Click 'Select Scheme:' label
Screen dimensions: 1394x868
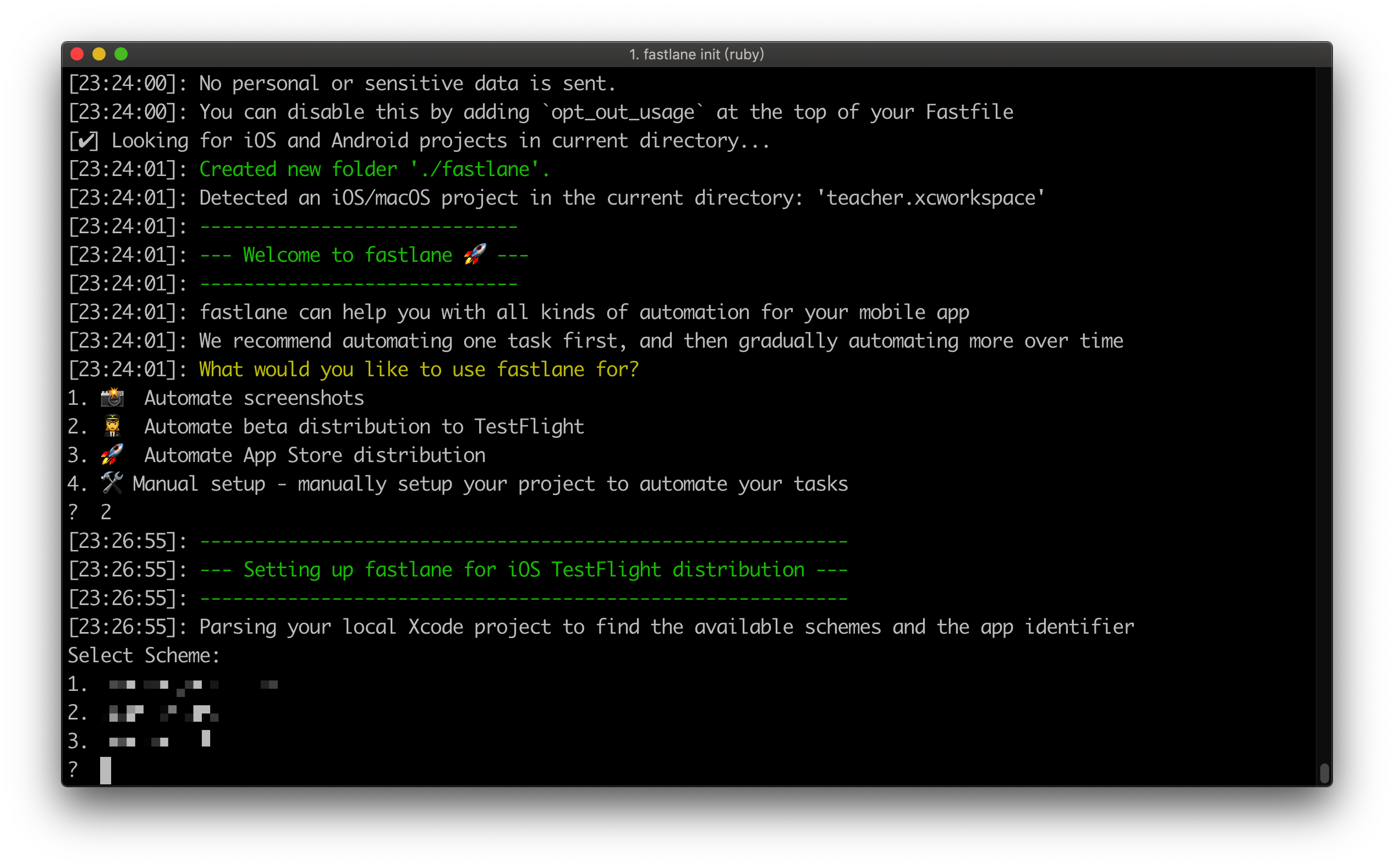click(x=144, y=655)
